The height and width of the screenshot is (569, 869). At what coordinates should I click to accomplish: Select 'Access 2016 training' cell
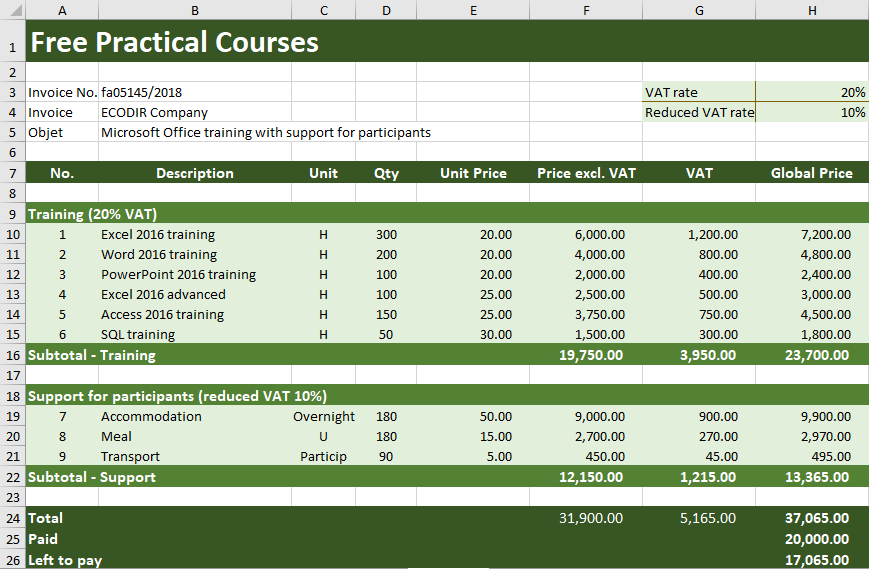(x=195, y=314)
